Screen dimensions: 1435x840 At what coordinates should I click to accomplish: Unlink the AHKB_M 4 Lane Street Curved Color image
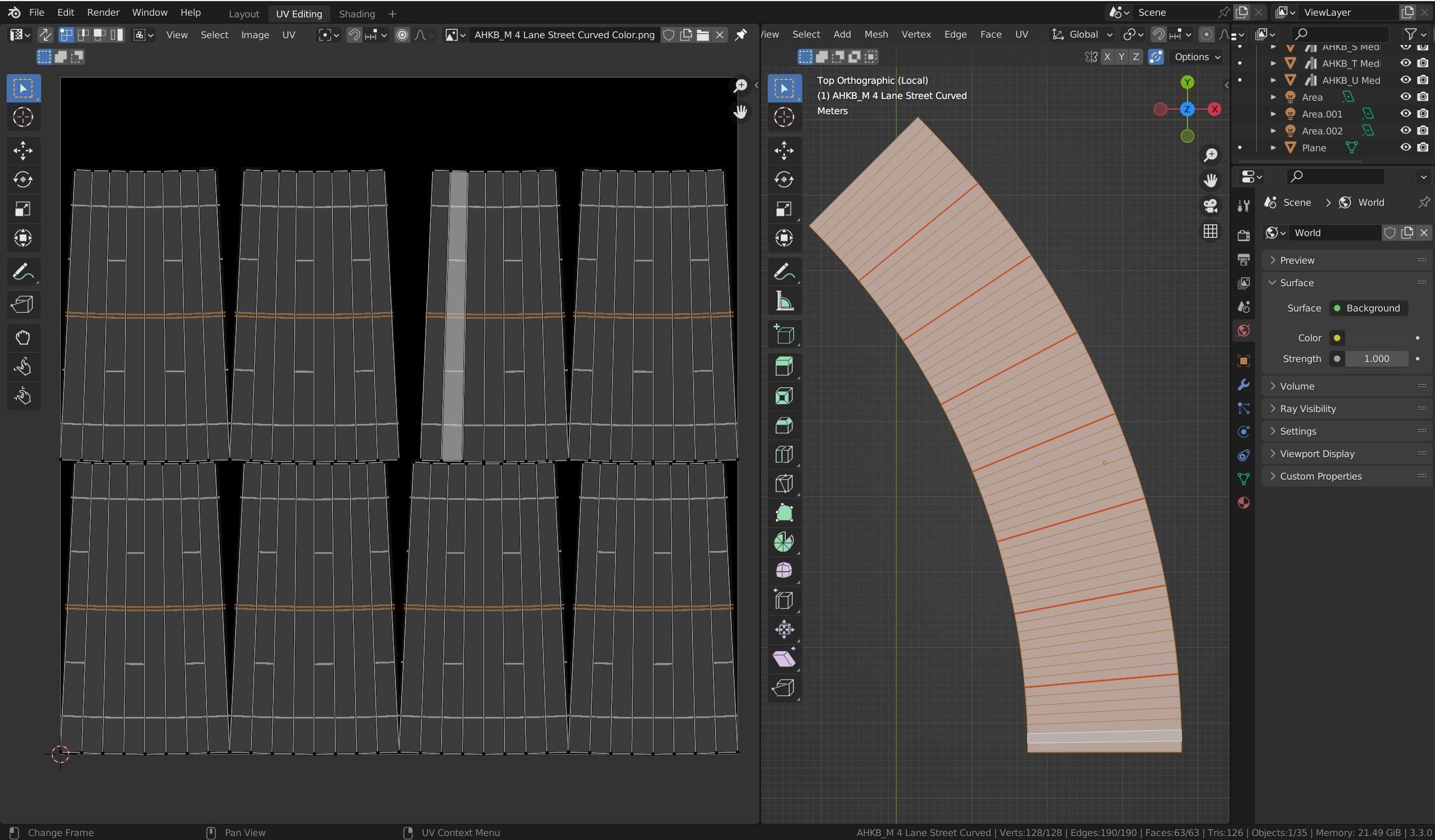pyautogui.click(x=720, y=35)
